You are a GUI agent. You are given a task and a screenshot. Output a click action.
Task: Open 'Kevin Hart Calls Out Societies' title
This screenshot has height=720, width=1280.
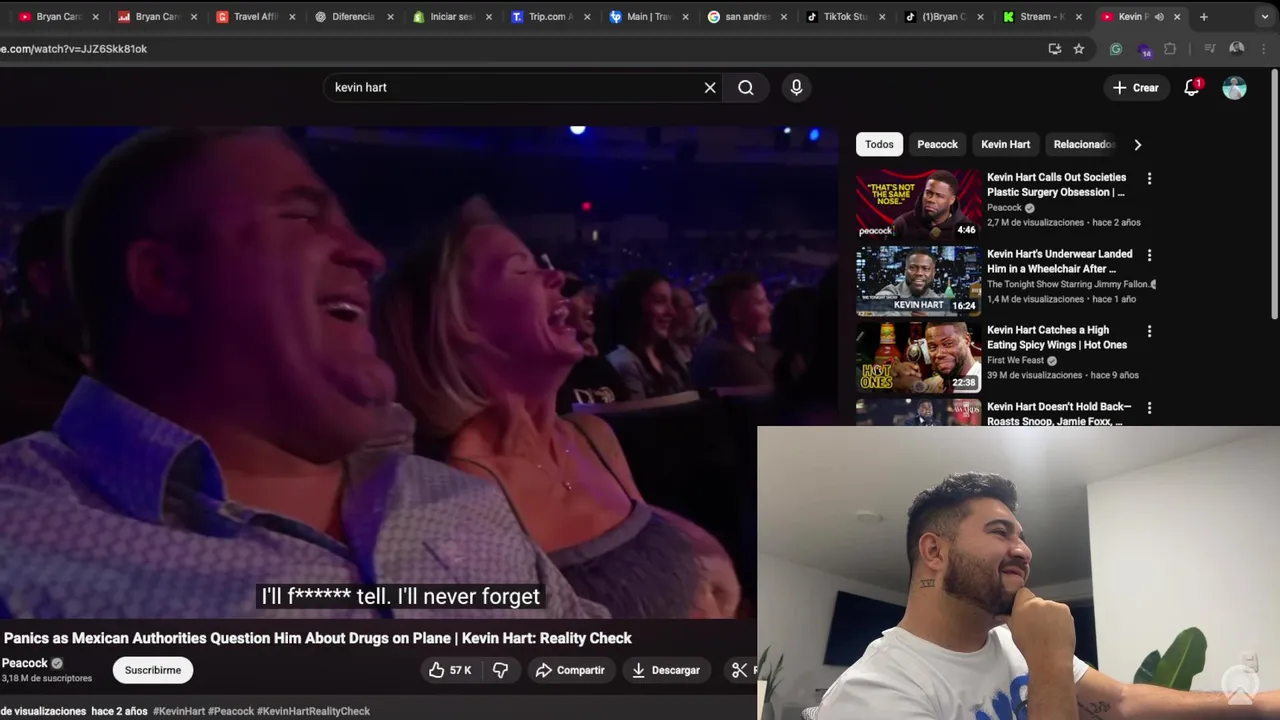(x=1056, y=185)
